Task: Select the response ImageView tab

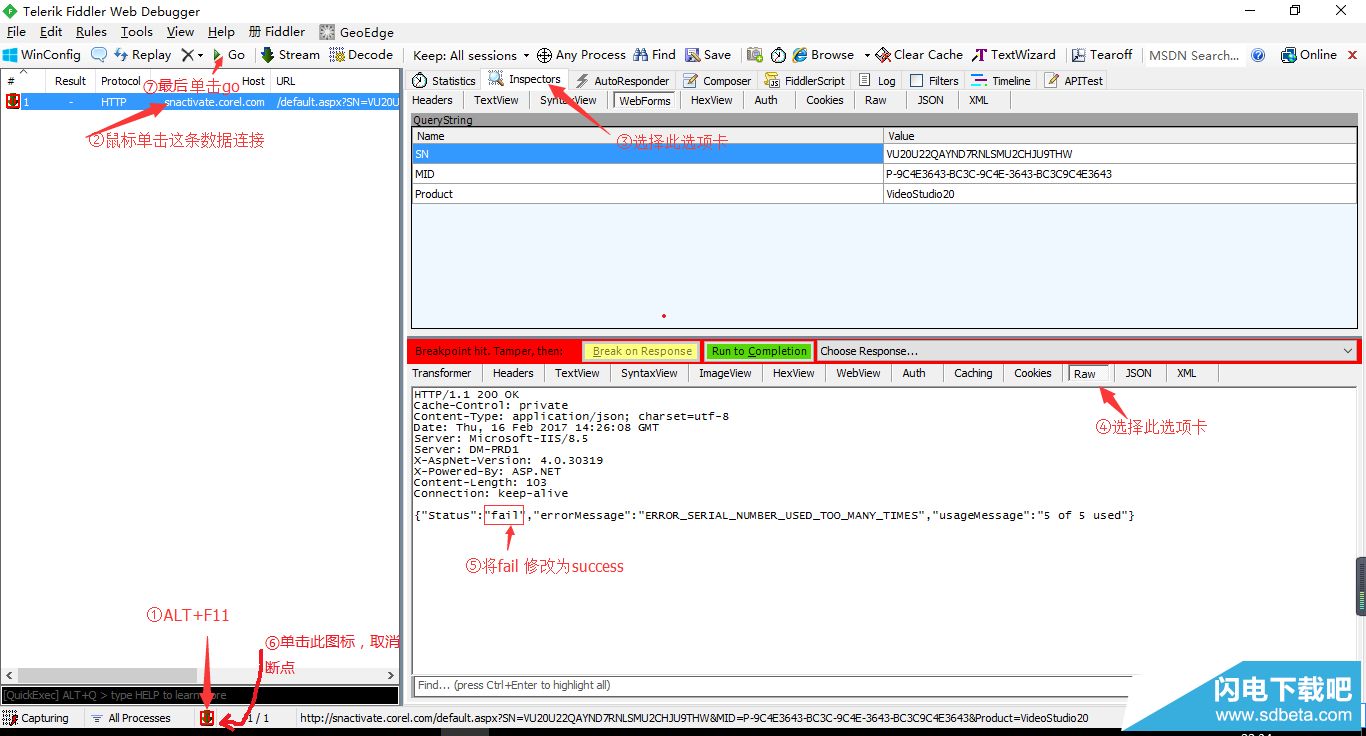Action: [725, 373]
